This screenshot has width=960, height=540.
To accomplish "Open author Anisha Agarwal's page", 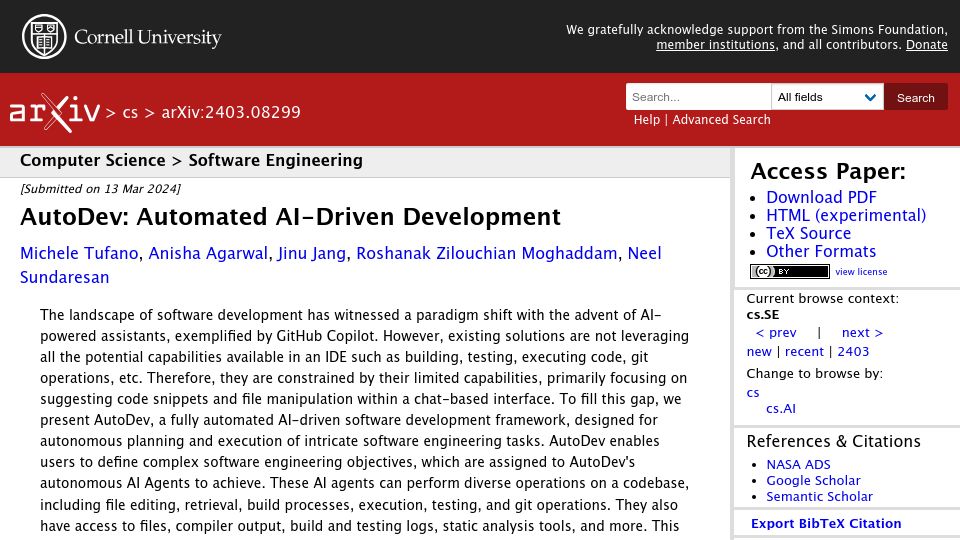I will click(208, 253).
